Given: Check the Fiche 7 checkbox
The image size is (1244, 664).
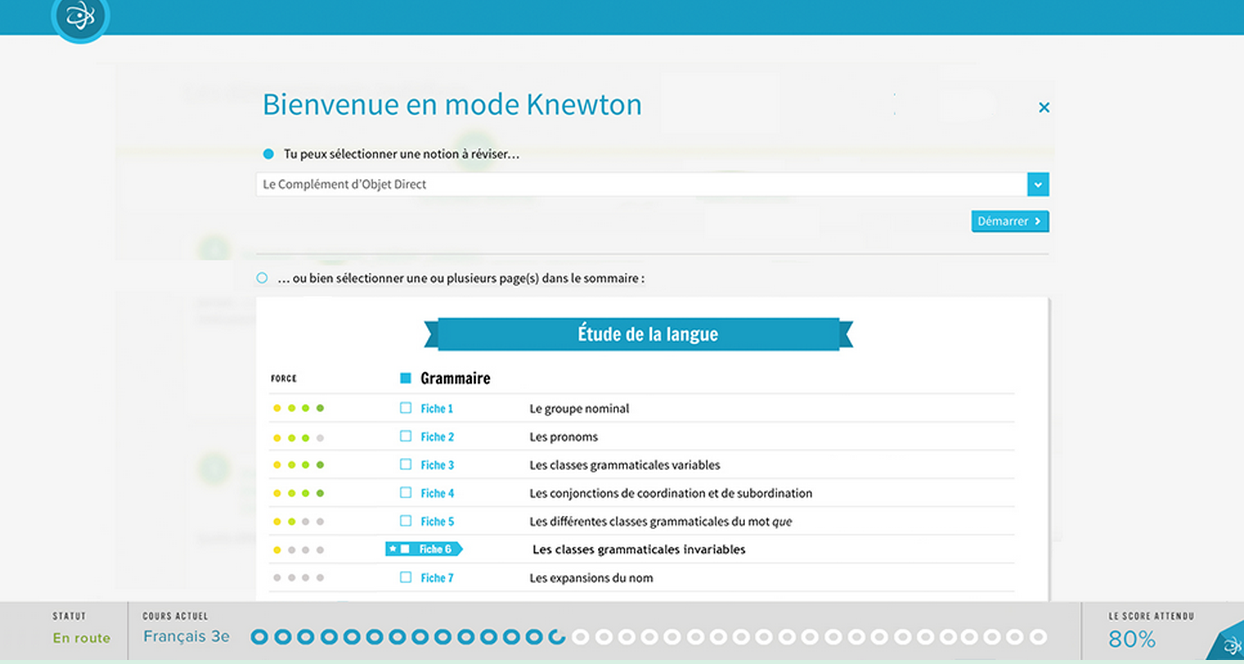Looking at the screenshot, I should coord(406,577).
